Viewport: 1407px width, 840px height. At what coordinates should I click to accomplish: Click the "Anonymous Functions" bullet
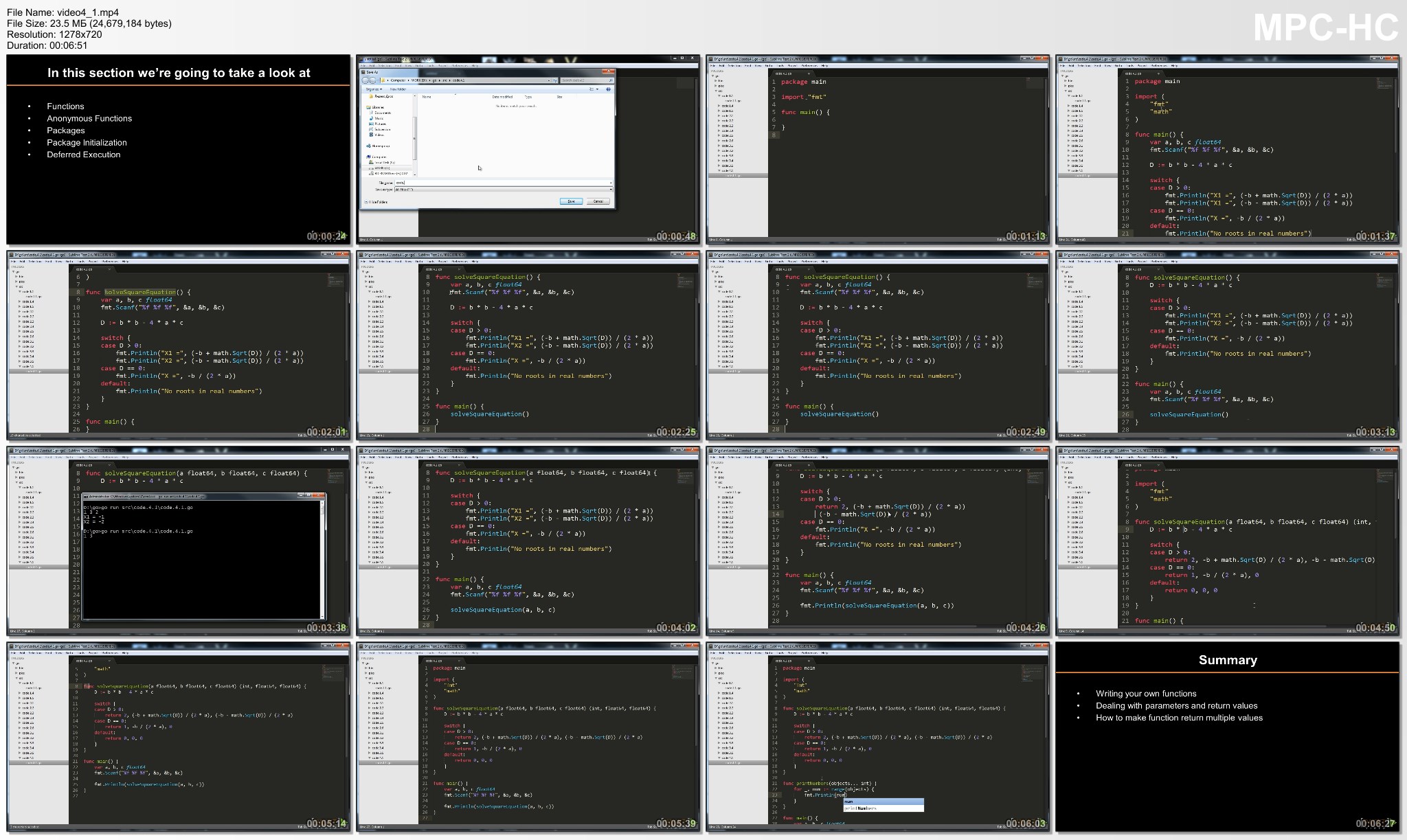coord(89,118)
